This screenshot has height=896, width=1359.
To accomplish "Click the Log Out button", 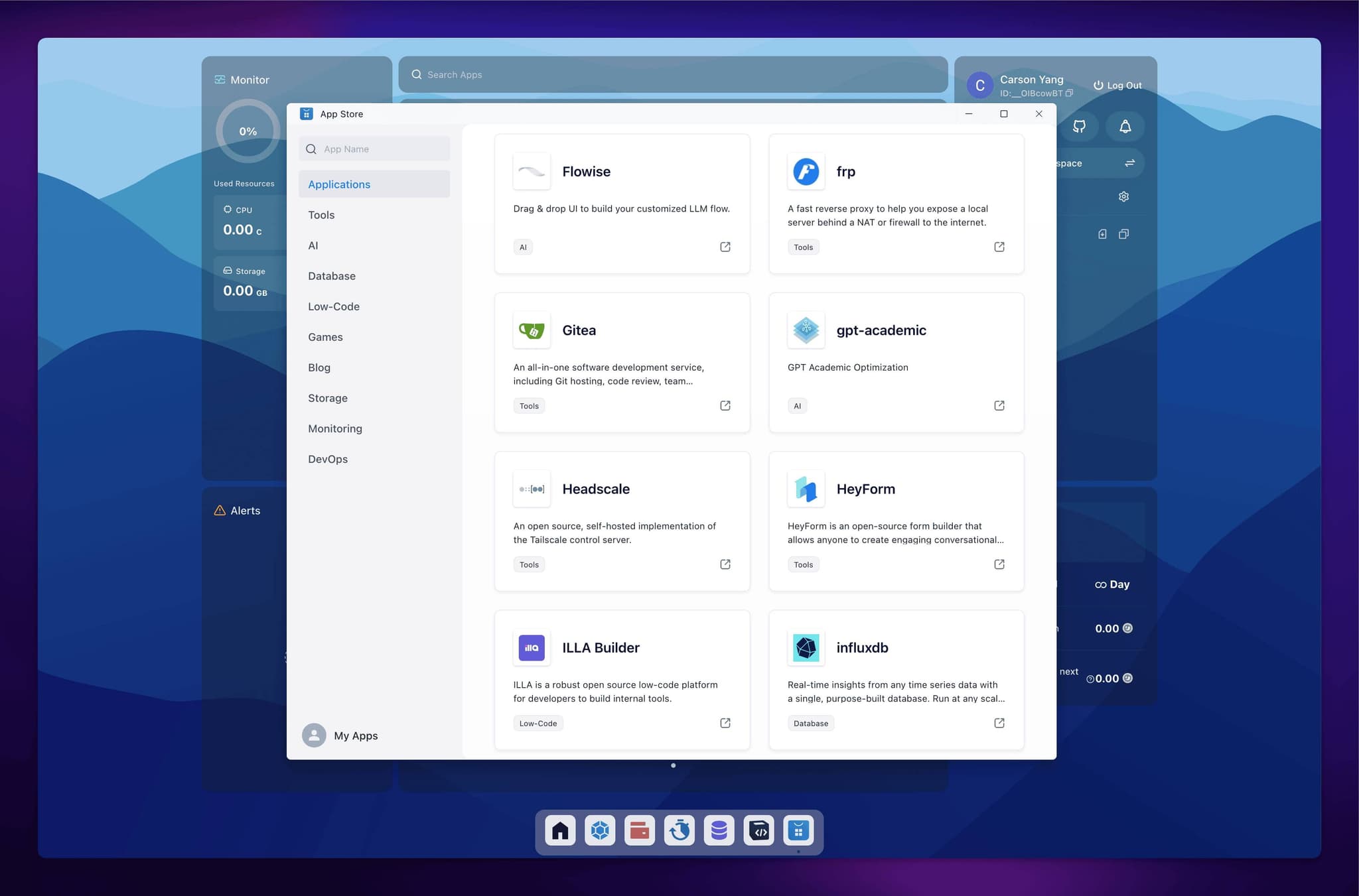I will (x=1117, y=85).
